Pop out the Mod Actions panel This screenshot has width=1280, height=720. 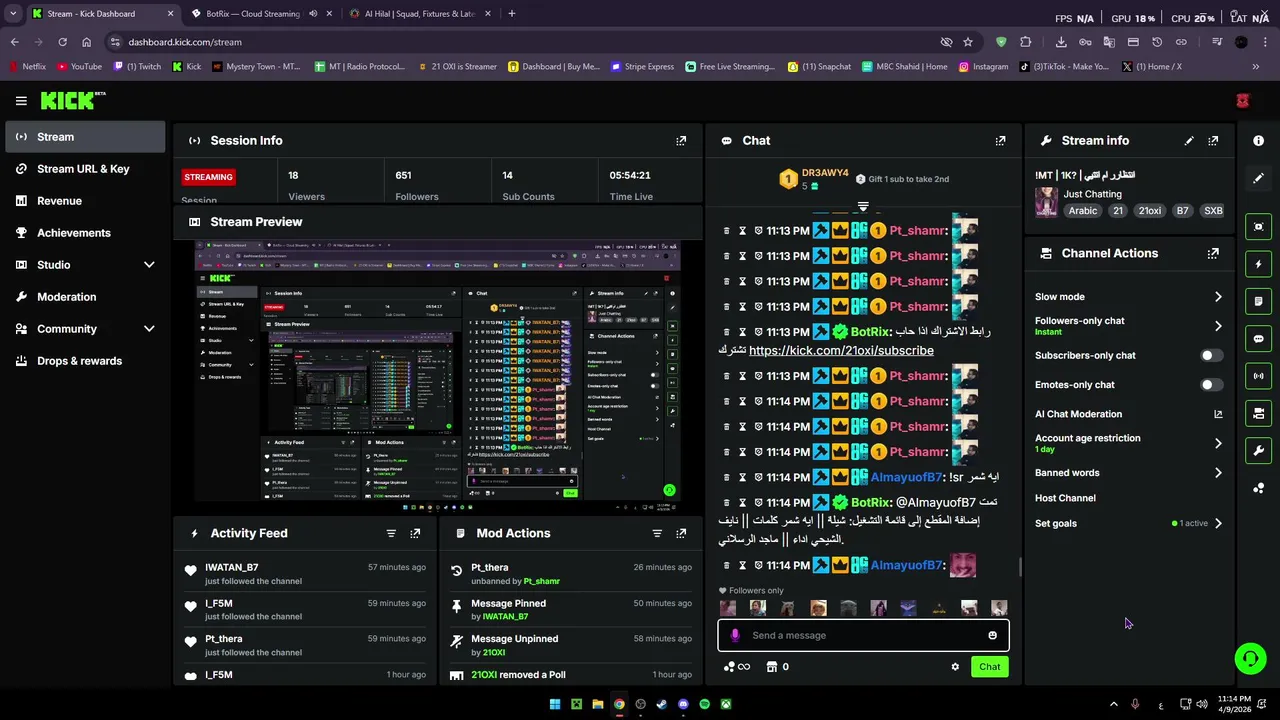(681, 534)
